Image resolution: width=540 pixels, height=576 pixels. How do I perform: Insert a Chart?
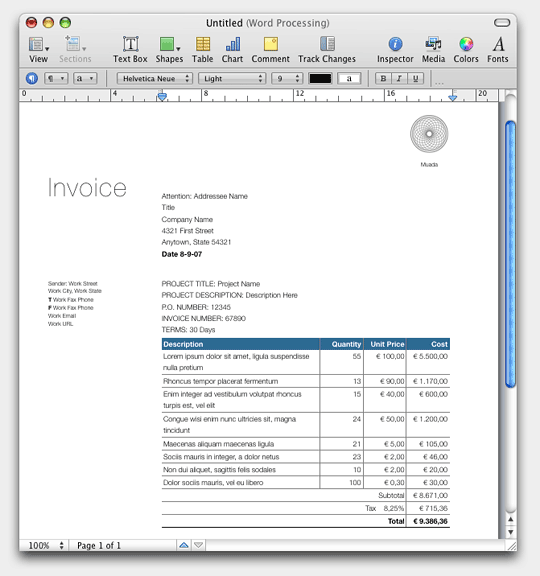232,50
